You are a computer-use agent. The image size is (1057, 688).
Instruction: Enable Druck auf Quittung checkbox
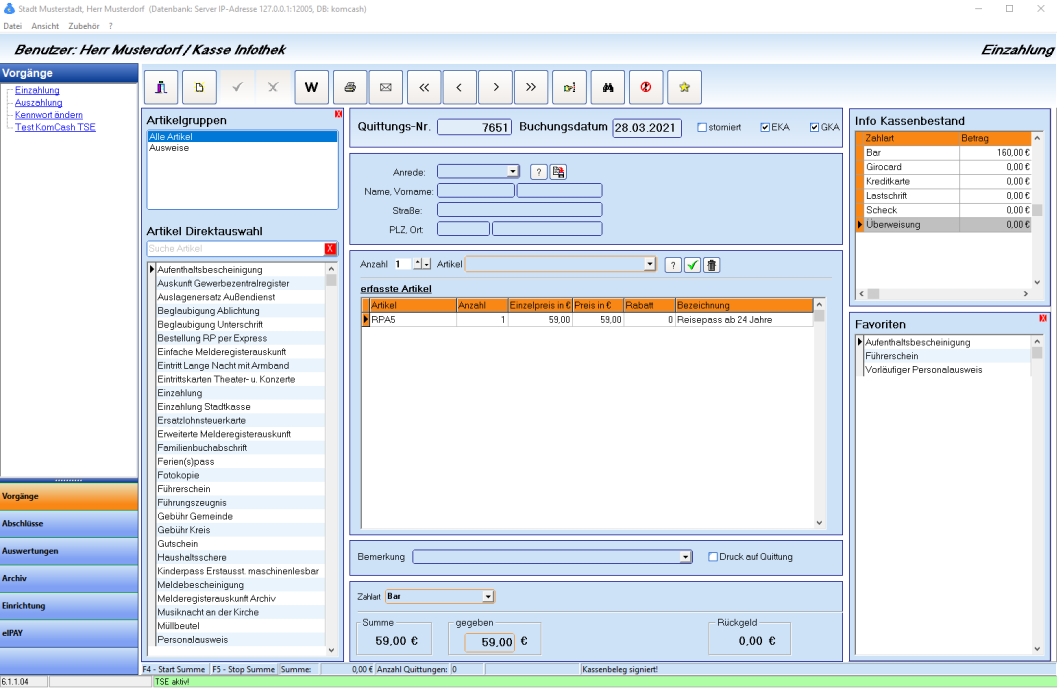point(713,557)
